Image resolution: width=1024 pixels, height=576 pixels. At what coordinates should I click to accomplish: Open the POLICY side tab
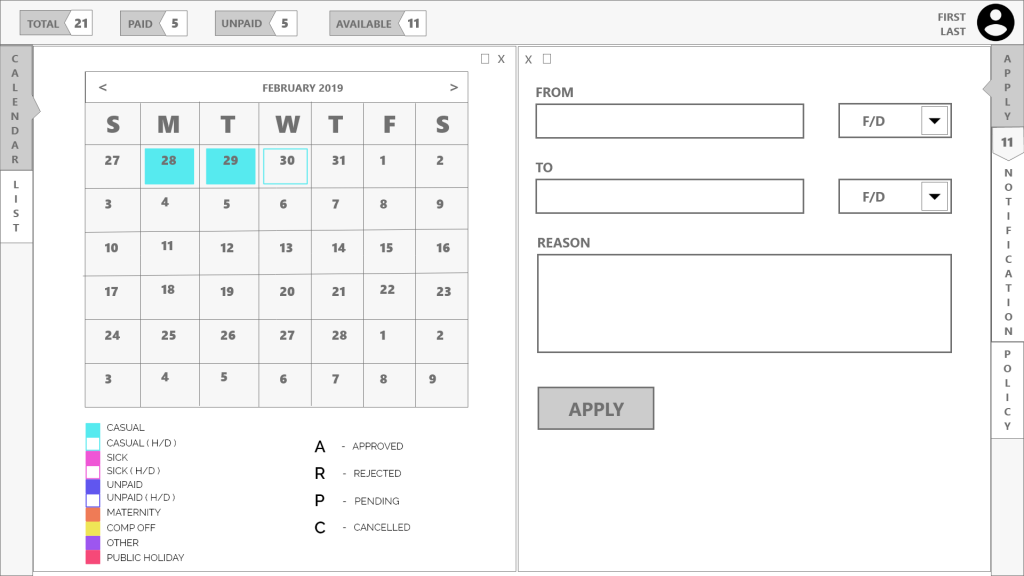coord(1008,390)
